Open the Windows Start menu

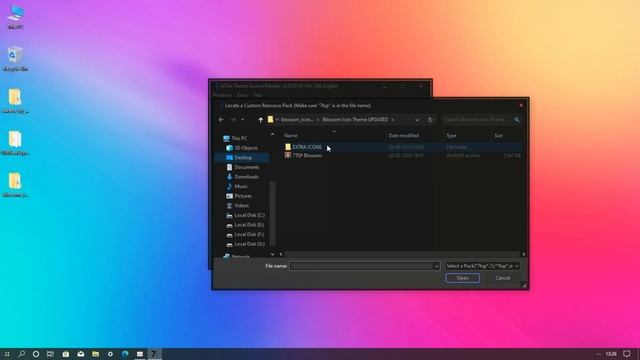(x=7, y=354)
